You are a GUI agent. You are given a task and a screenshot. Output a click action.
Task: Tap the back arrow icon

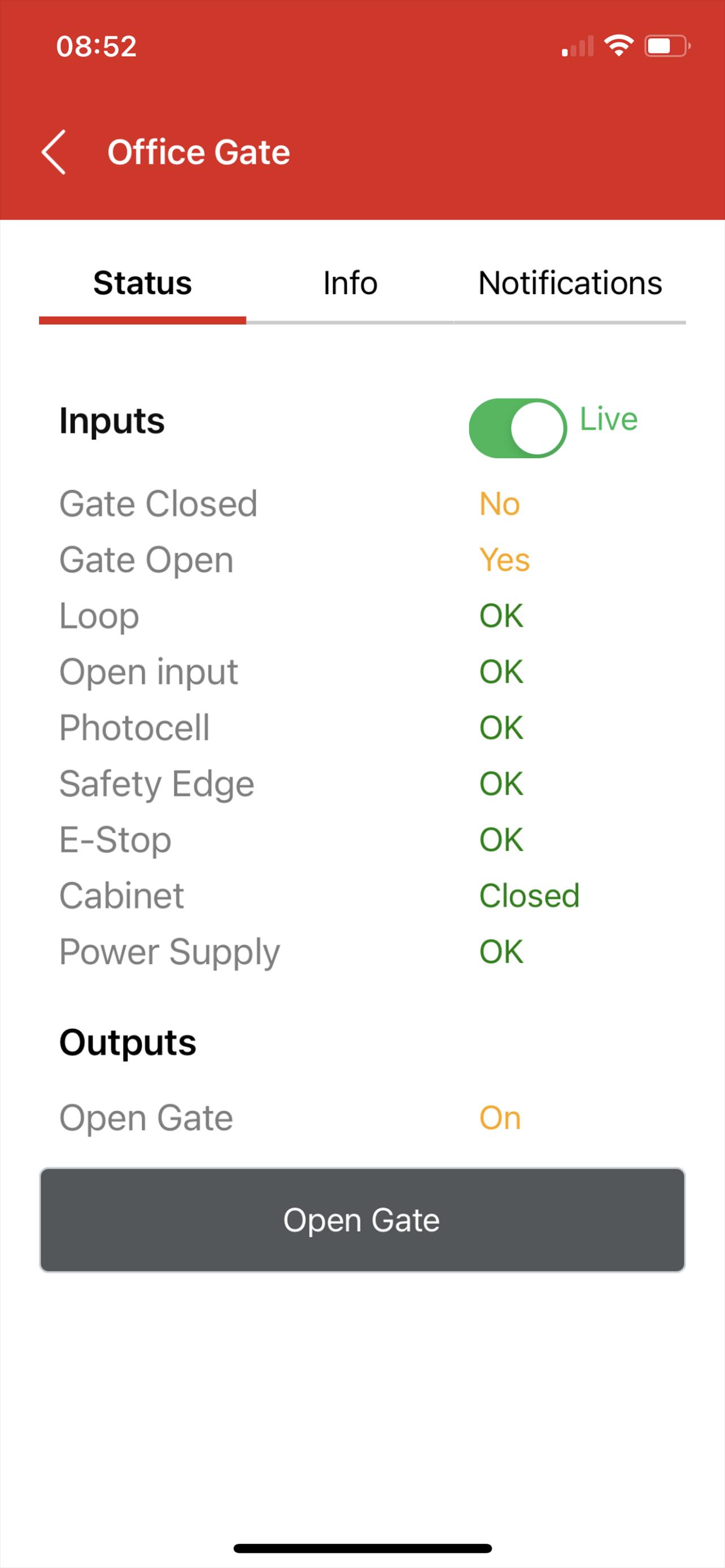54,152
